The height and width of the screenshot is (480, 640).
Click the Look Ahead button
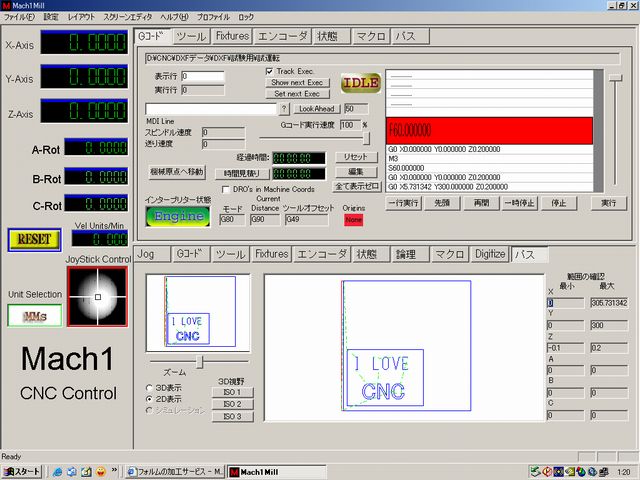[317, 109]
